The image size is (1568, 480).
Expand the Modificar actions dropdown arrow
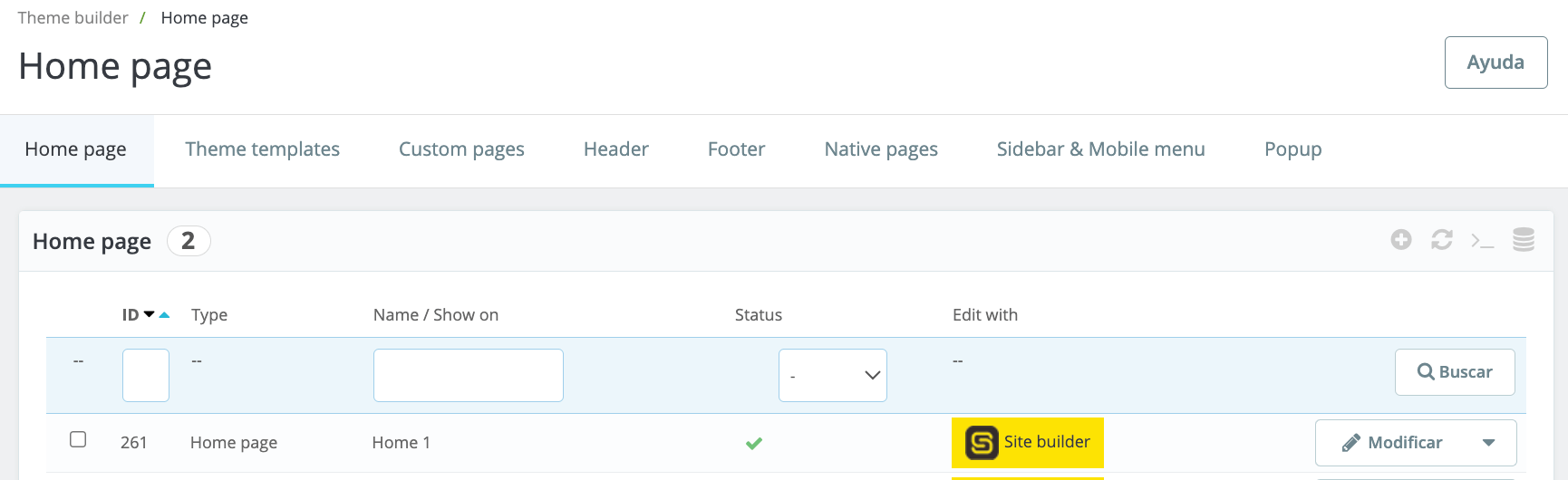tap(1488, 443)
